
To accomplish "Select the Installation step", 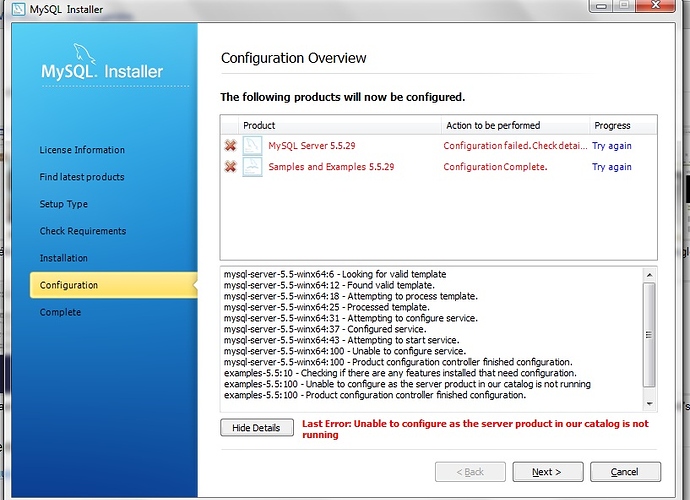I will click(64, 258).
